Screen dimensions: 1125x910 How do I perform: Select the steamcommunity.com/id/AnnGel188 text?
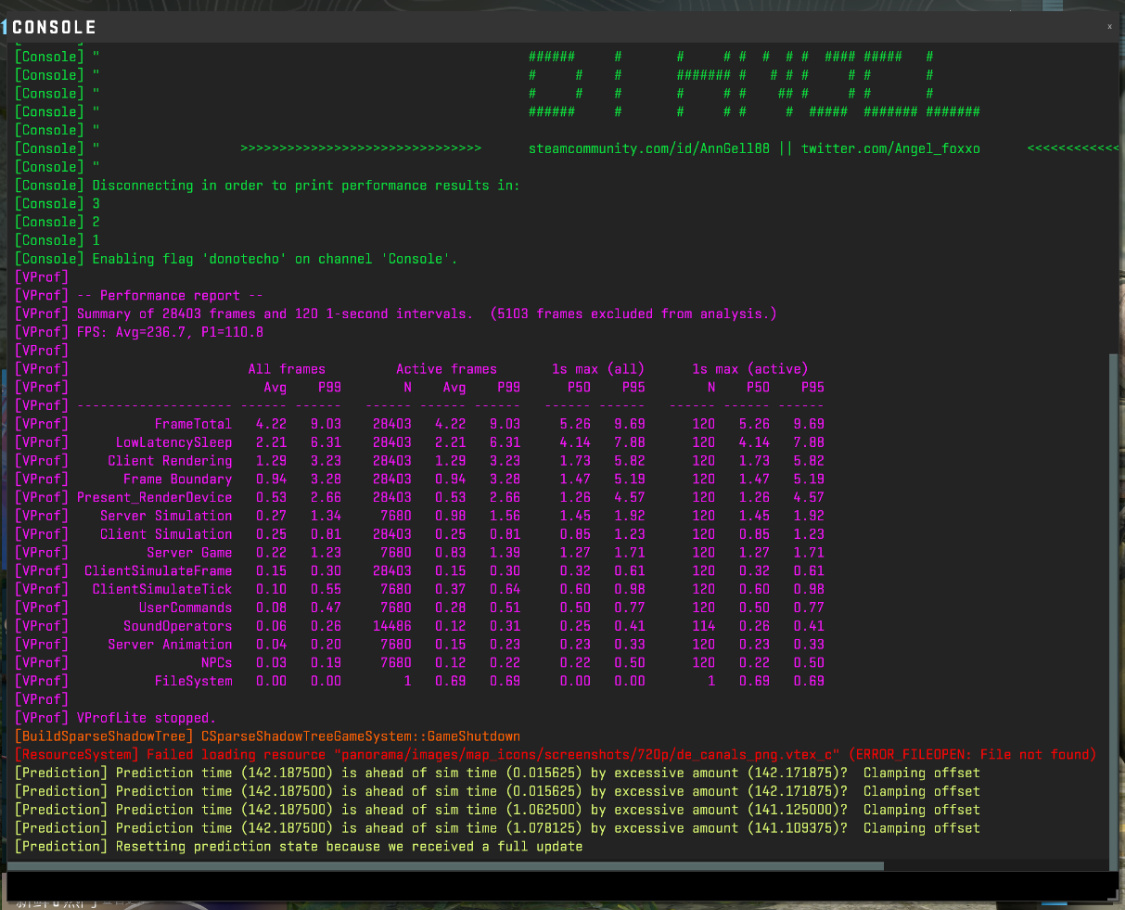coord(649,149)
